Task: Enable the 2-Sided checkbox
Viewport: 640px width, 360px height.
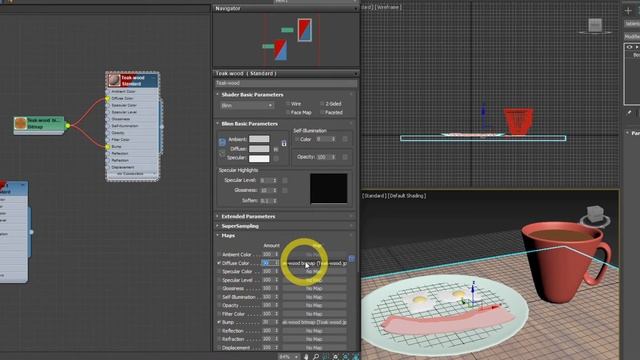Action: coord(322,104)
